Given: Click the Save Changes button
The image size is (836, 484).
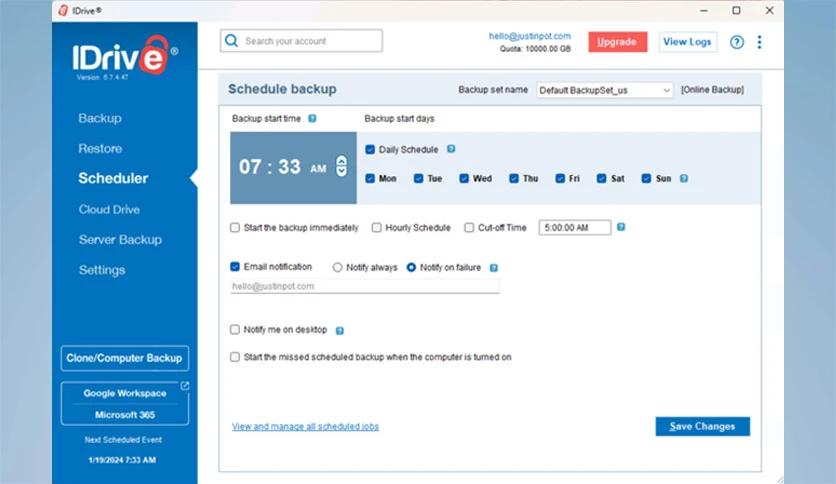Looking at the screenshot, I should tap(702, 426).
